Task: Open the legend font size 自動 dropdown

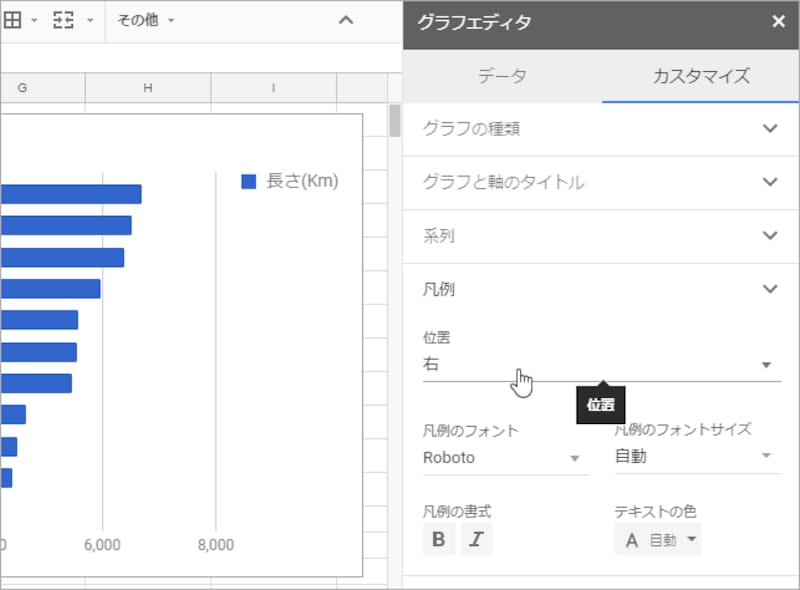Action: pos(695,457)
